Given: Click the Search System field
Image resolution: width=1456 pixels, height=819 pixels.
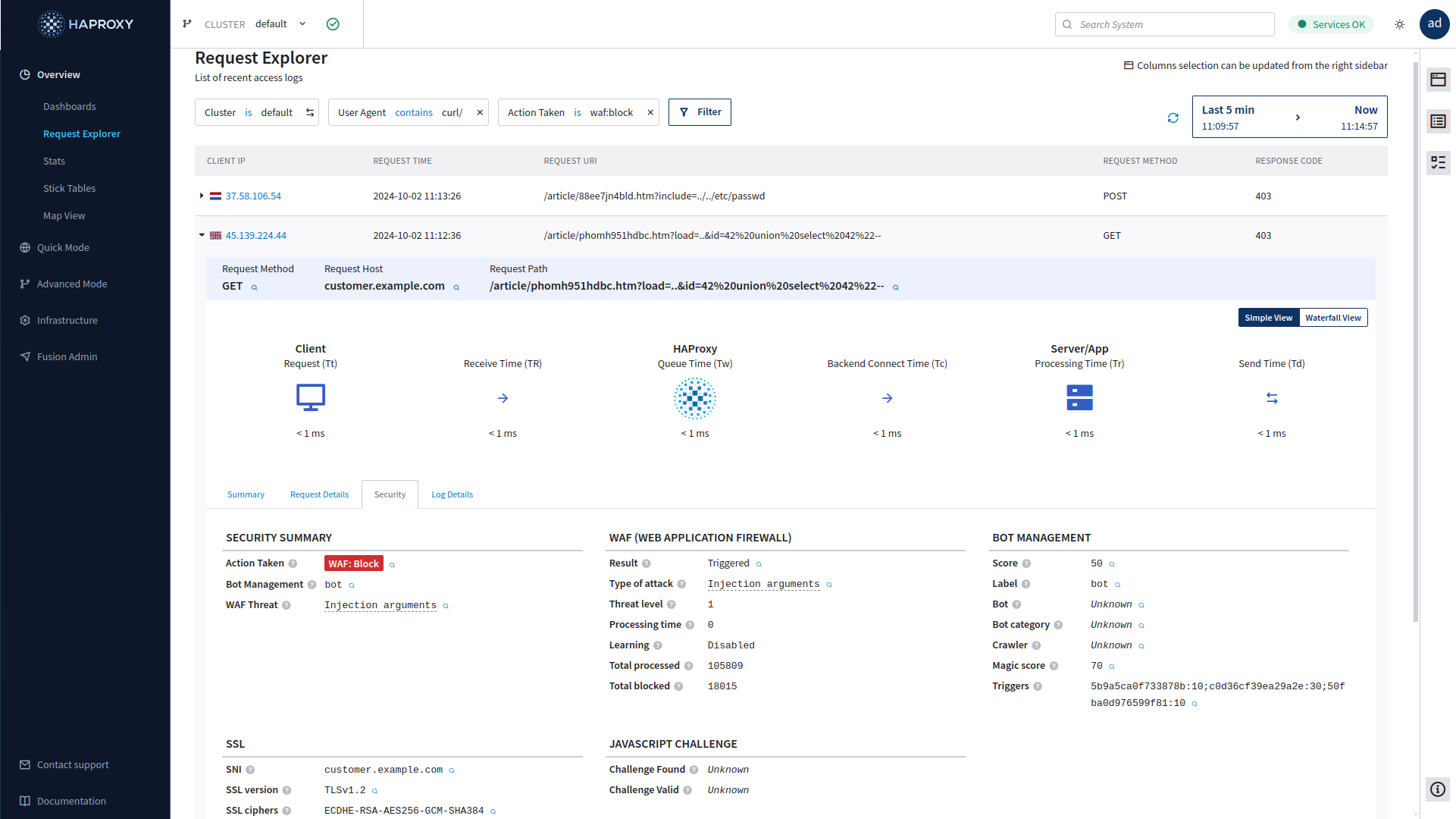Looking at the screenshot, I should click(1164, 24).
